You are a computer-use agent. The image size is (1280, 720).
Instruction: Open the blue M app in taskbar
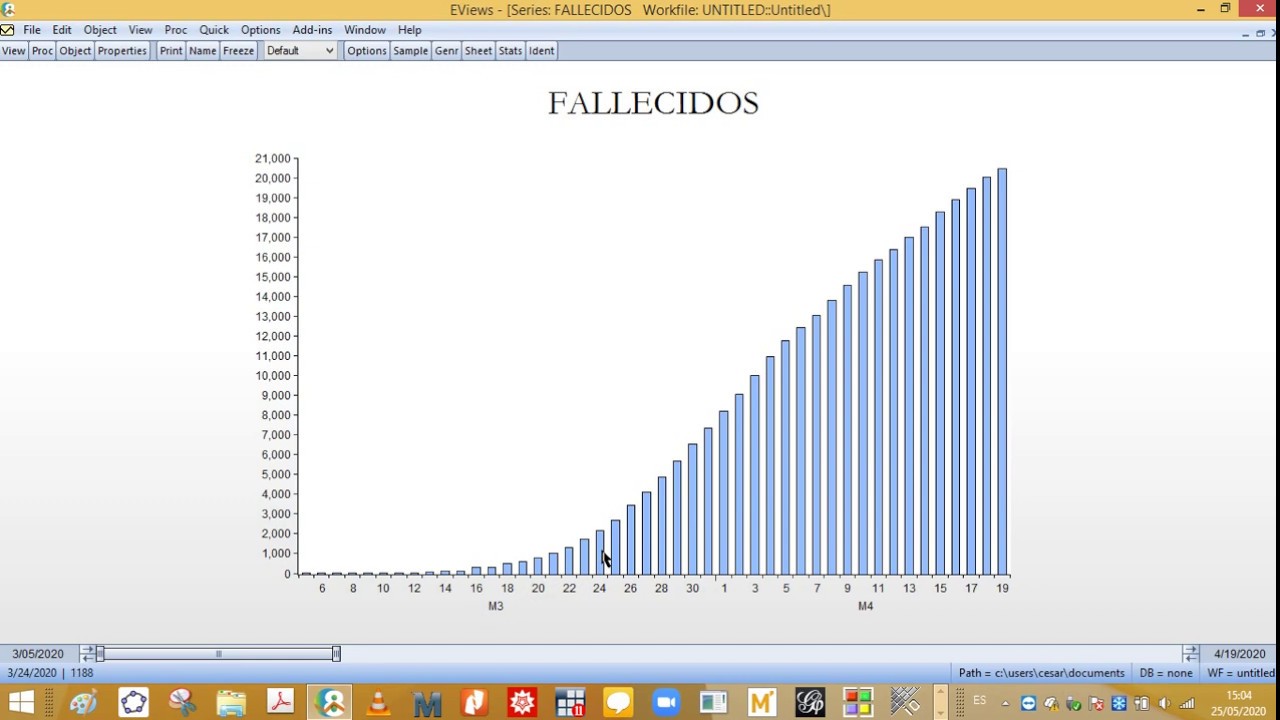(x=427, y=702)
